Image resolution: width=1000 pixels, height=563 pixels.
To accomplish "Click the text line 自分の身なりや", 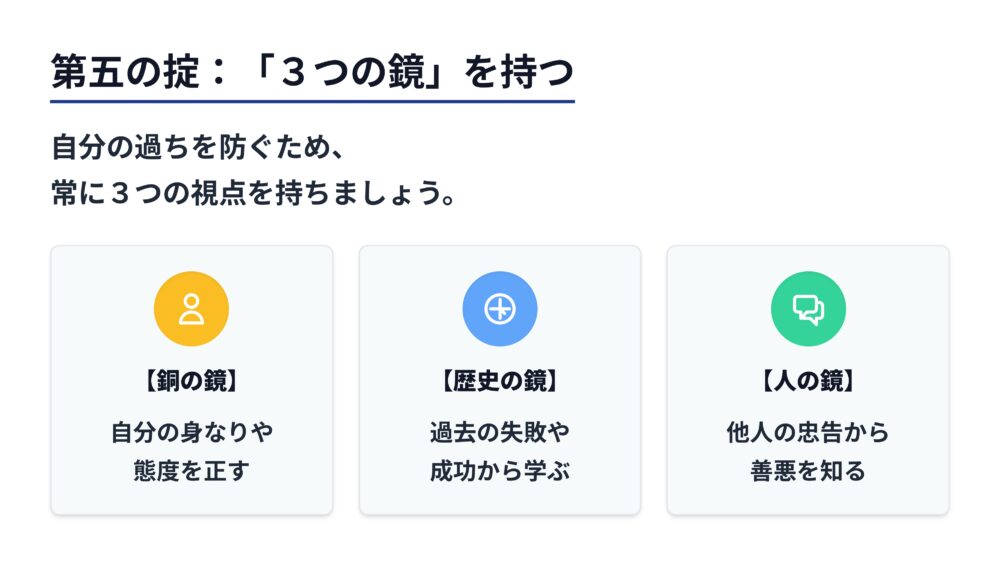I will click(x=191, y=433).
